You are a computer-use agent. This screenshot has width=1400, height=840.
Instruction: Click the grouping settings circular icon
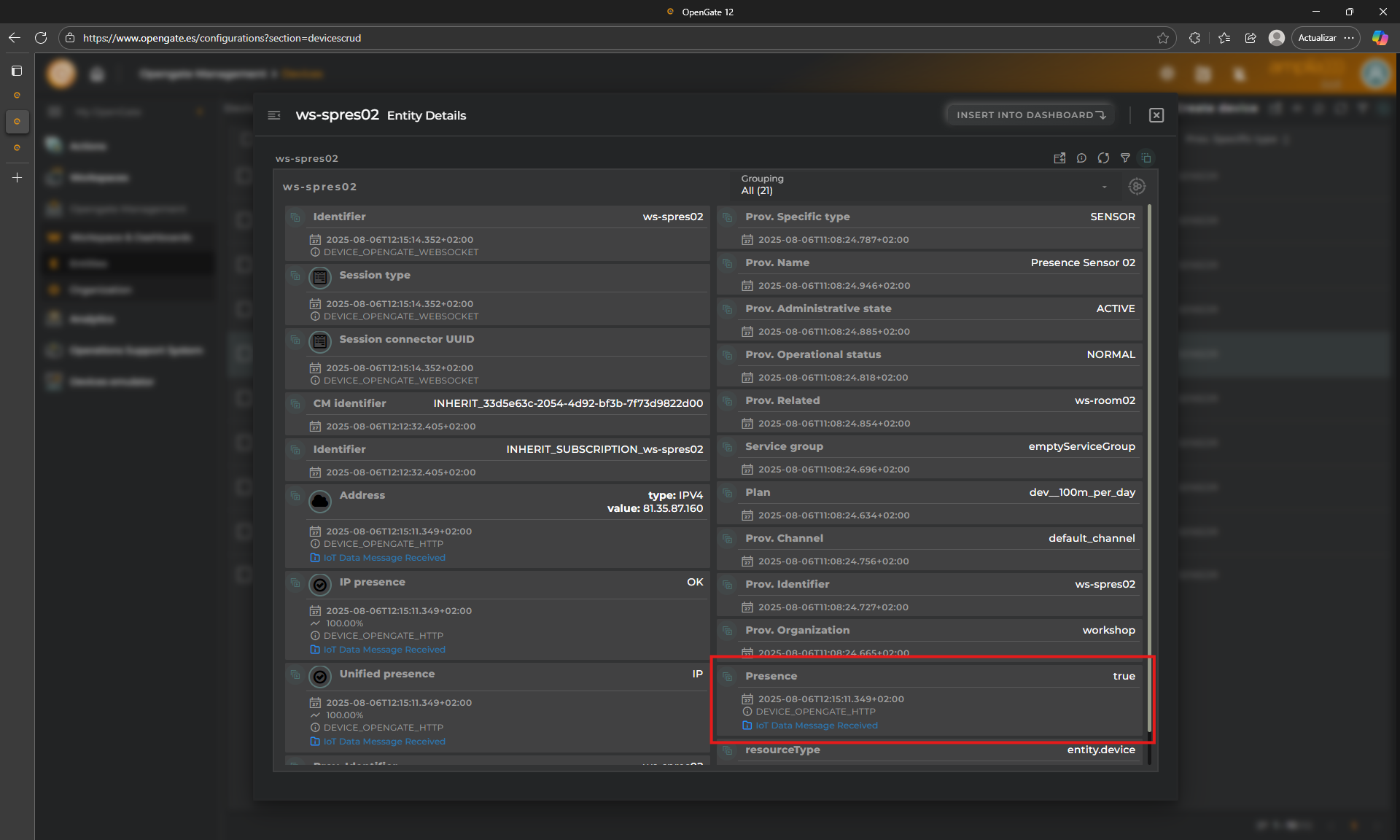click(x=1137, y=187)
